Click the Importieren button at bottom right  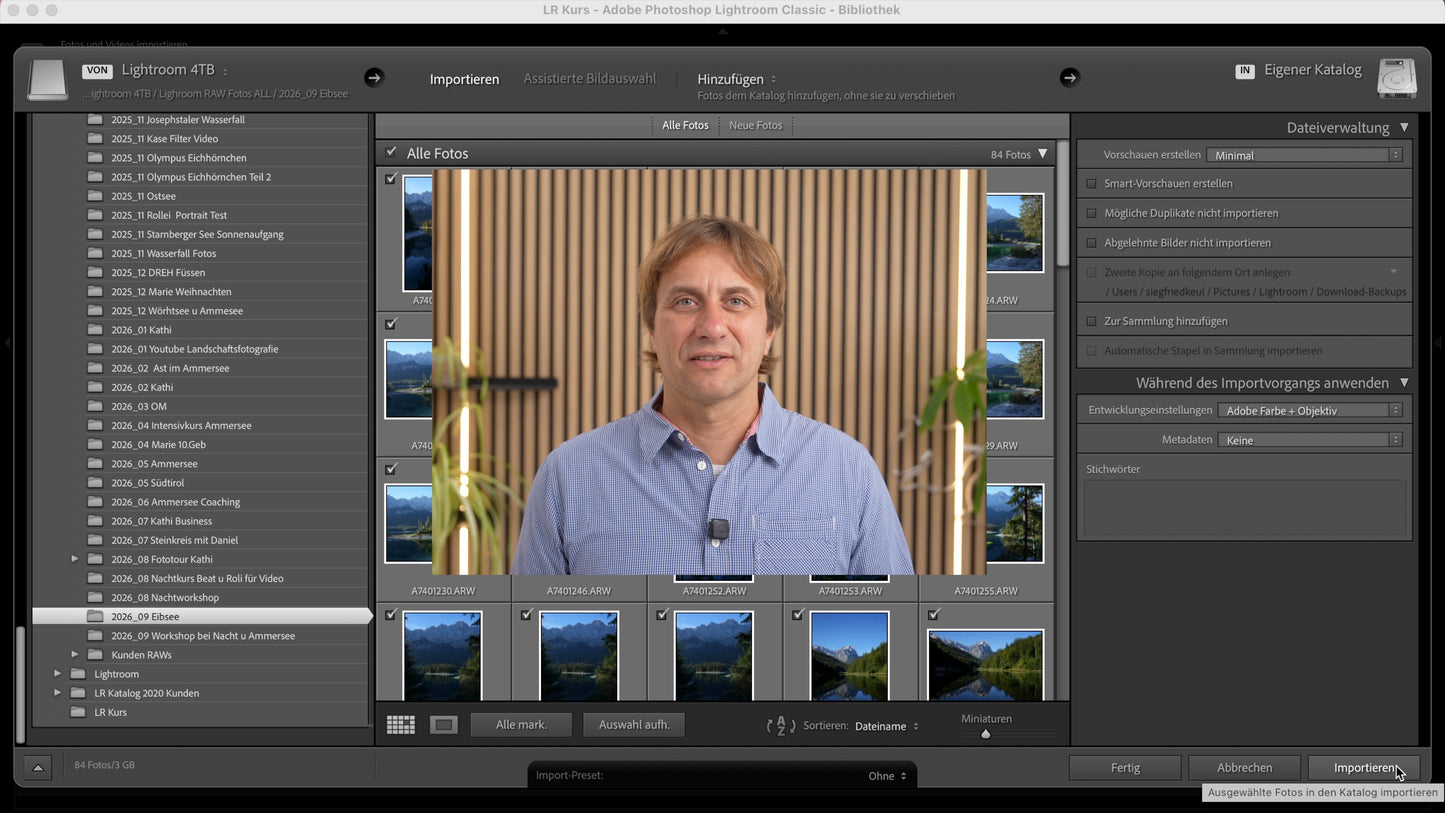click(1364, 768)
